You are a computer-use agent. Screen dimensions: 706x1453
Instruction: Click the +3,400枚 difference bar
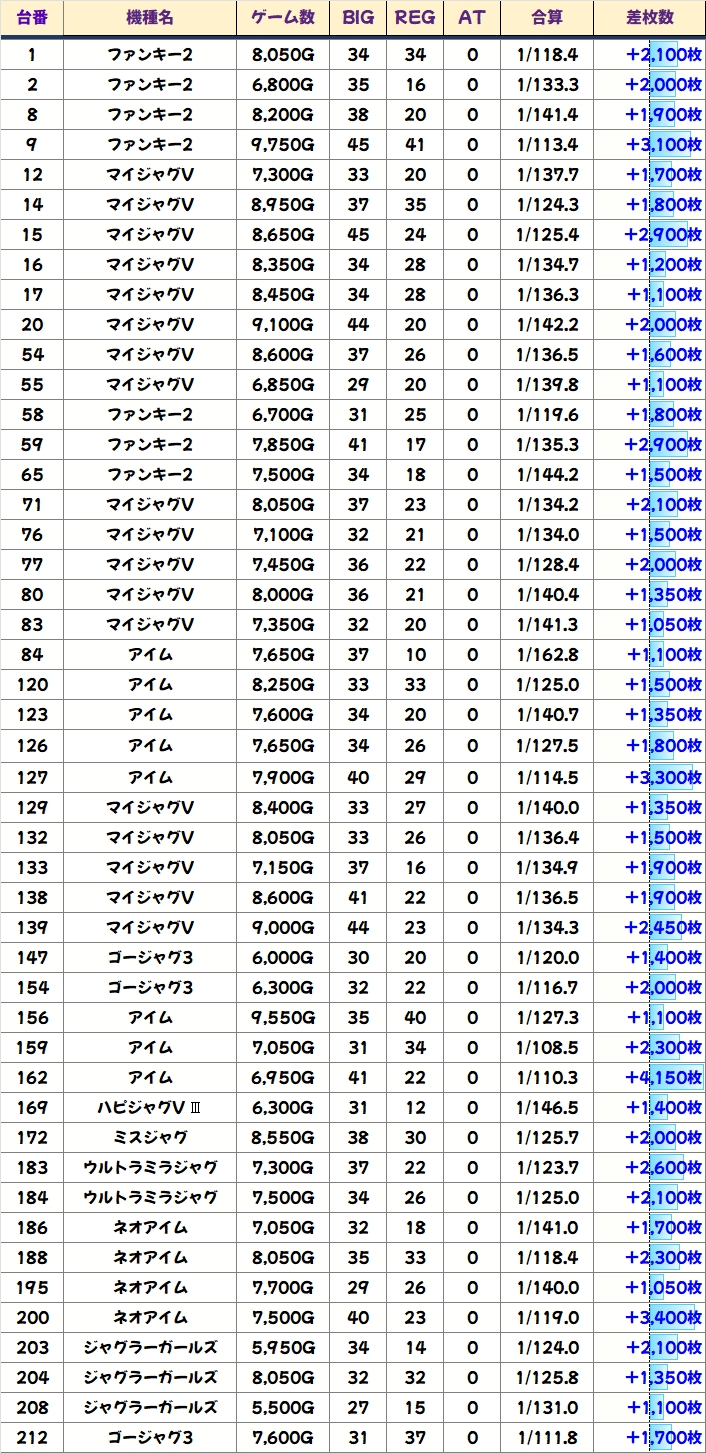click(x=664, y=1318)
